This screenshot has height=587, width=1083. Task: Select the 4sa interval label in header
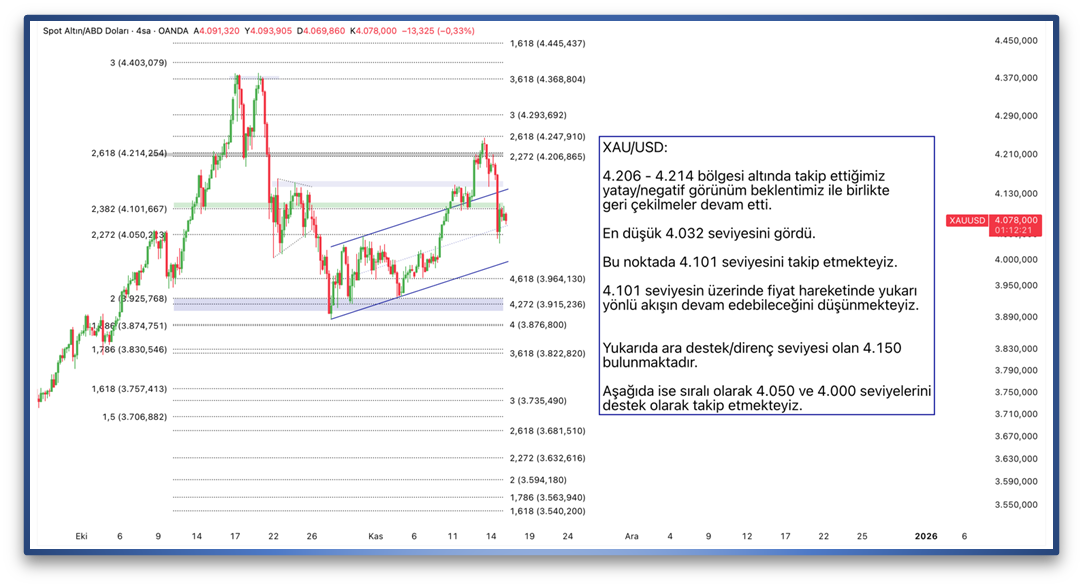coord(151,31)
